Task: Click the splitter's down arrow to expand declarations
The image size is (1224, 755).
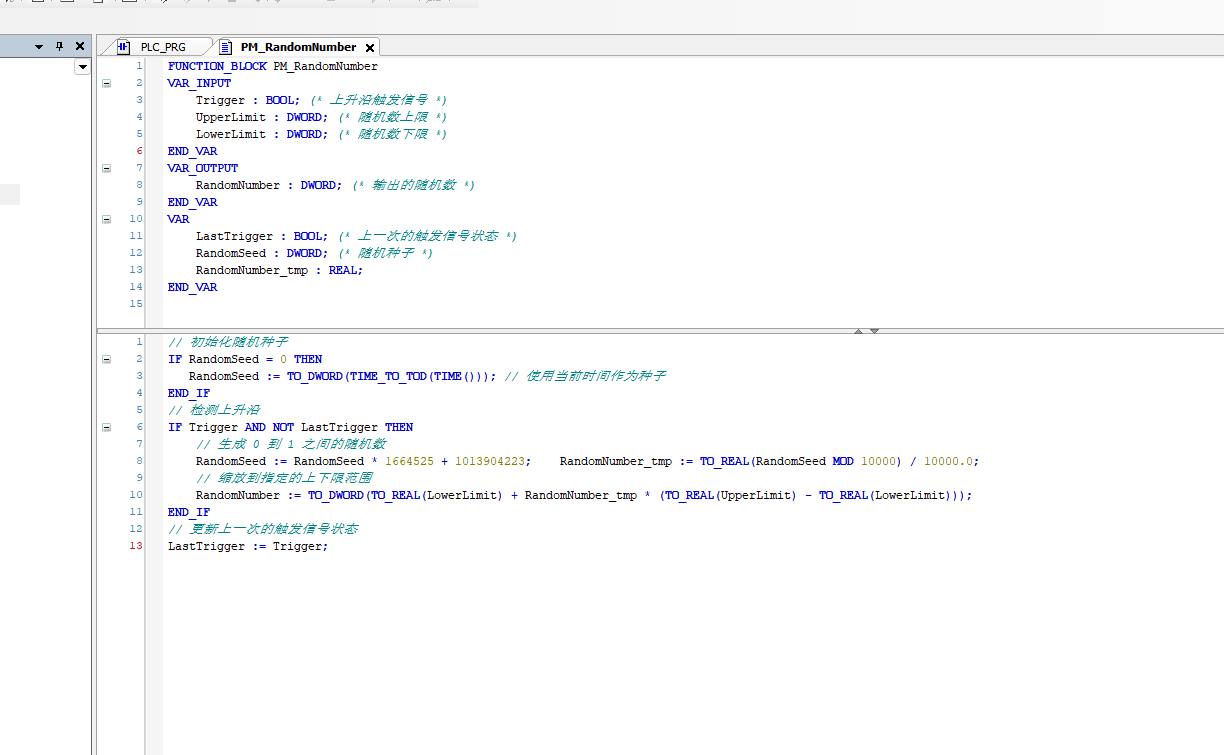Action: coord(874,331)
